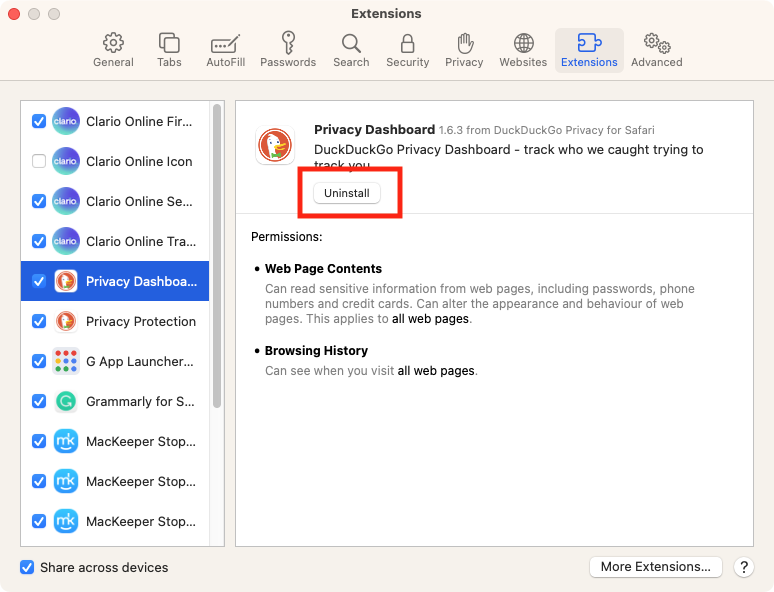Select G App Launcher... list row text
Image resolution: width=774 pixels, height=592 pixels.
point(140,361)
